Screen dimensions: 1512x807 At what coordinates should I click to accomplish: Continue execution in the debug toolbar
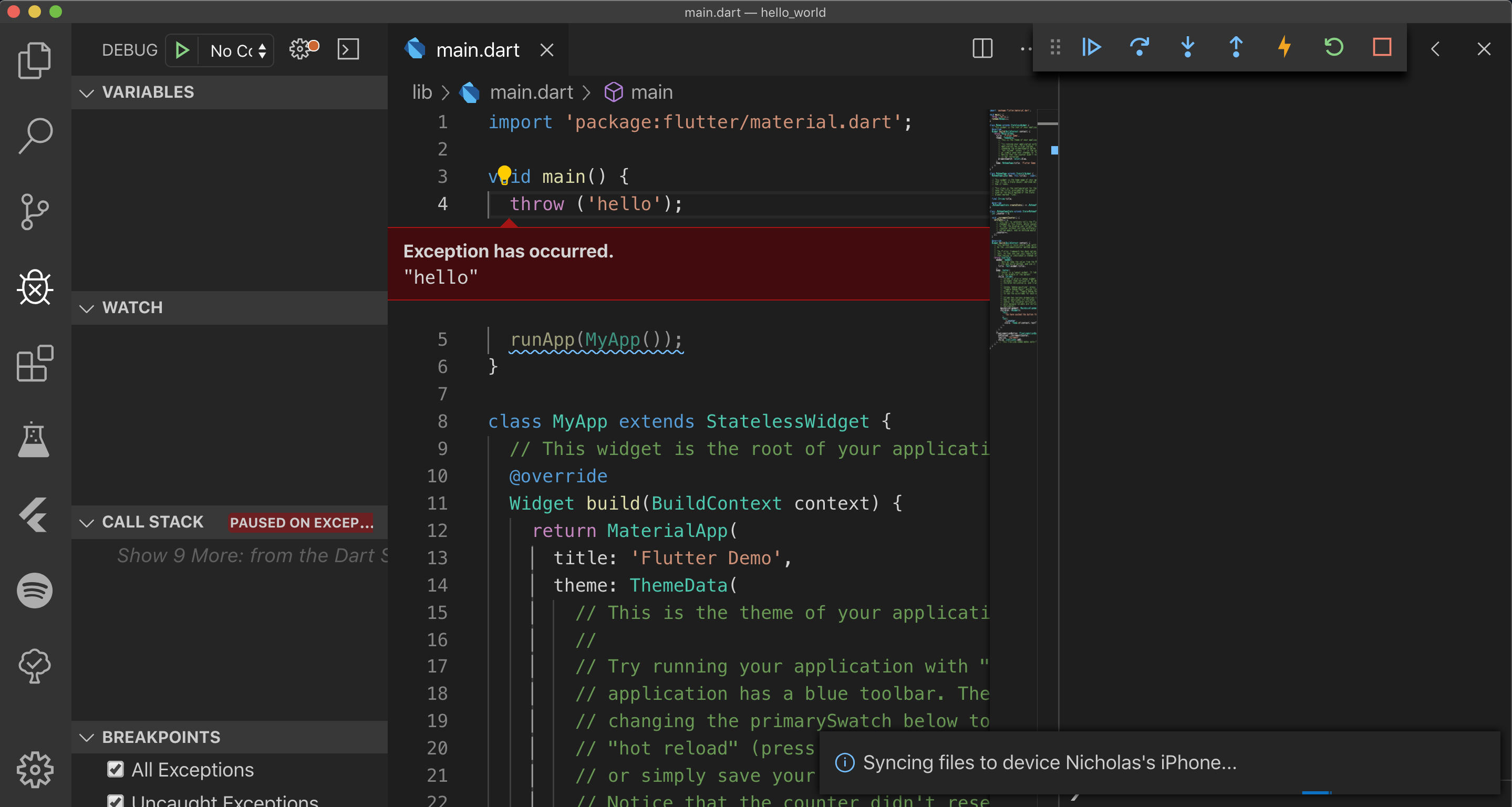pos(1091,47)
